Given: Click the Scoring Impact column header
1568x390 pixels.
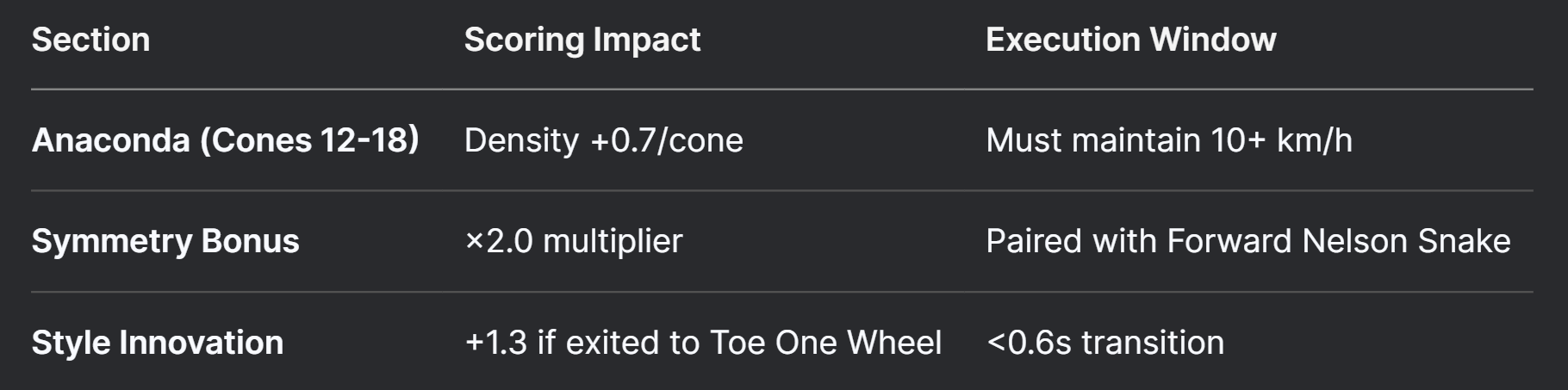Looking at the screenshot, I should (x=582, y=40).
